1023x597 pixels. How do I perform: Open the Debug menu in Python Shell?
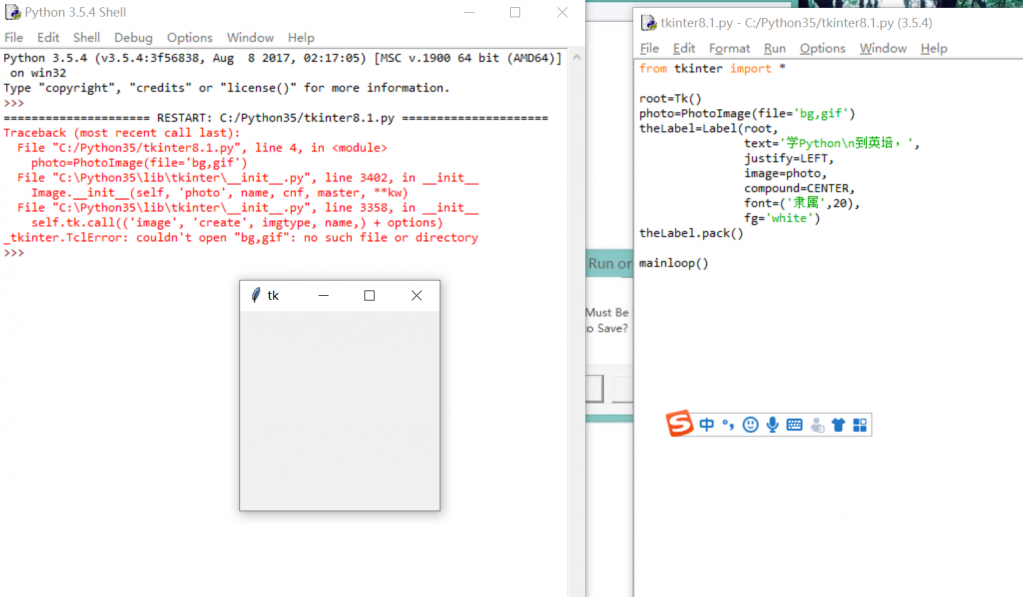click(x=133, y=37)
